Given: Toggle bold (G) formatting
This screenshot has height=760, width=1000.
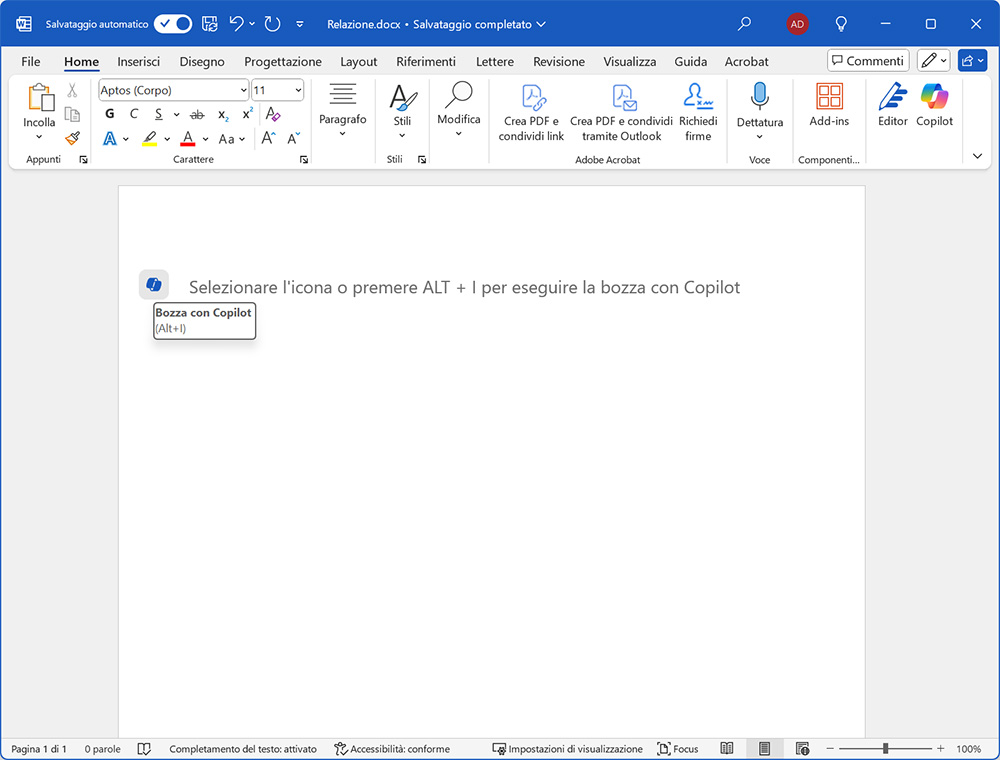Looking at the screenshot, I should coord(110,114).
